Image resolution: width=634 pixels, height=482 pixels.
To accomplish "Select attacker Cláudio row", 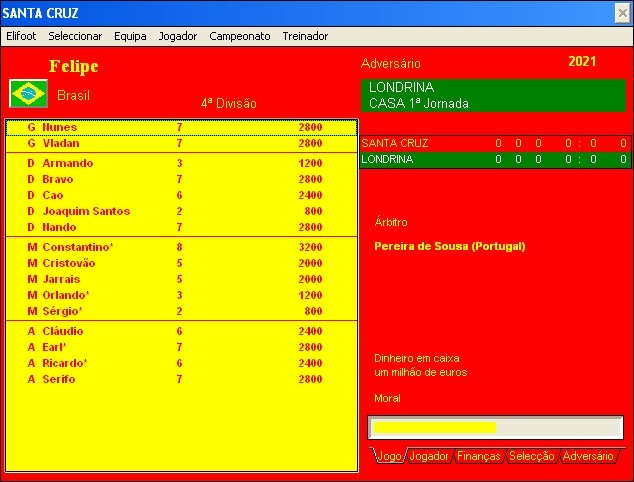I will tap(181, 331).
